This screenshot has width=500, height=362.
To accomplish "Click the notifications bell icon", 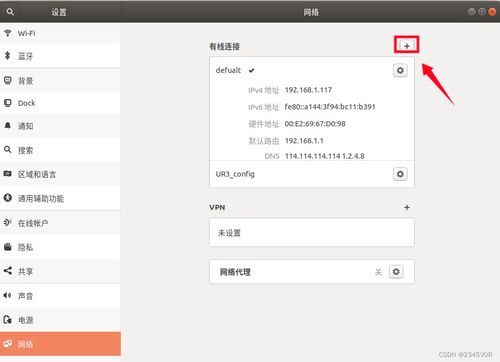I will click(7, 125).
